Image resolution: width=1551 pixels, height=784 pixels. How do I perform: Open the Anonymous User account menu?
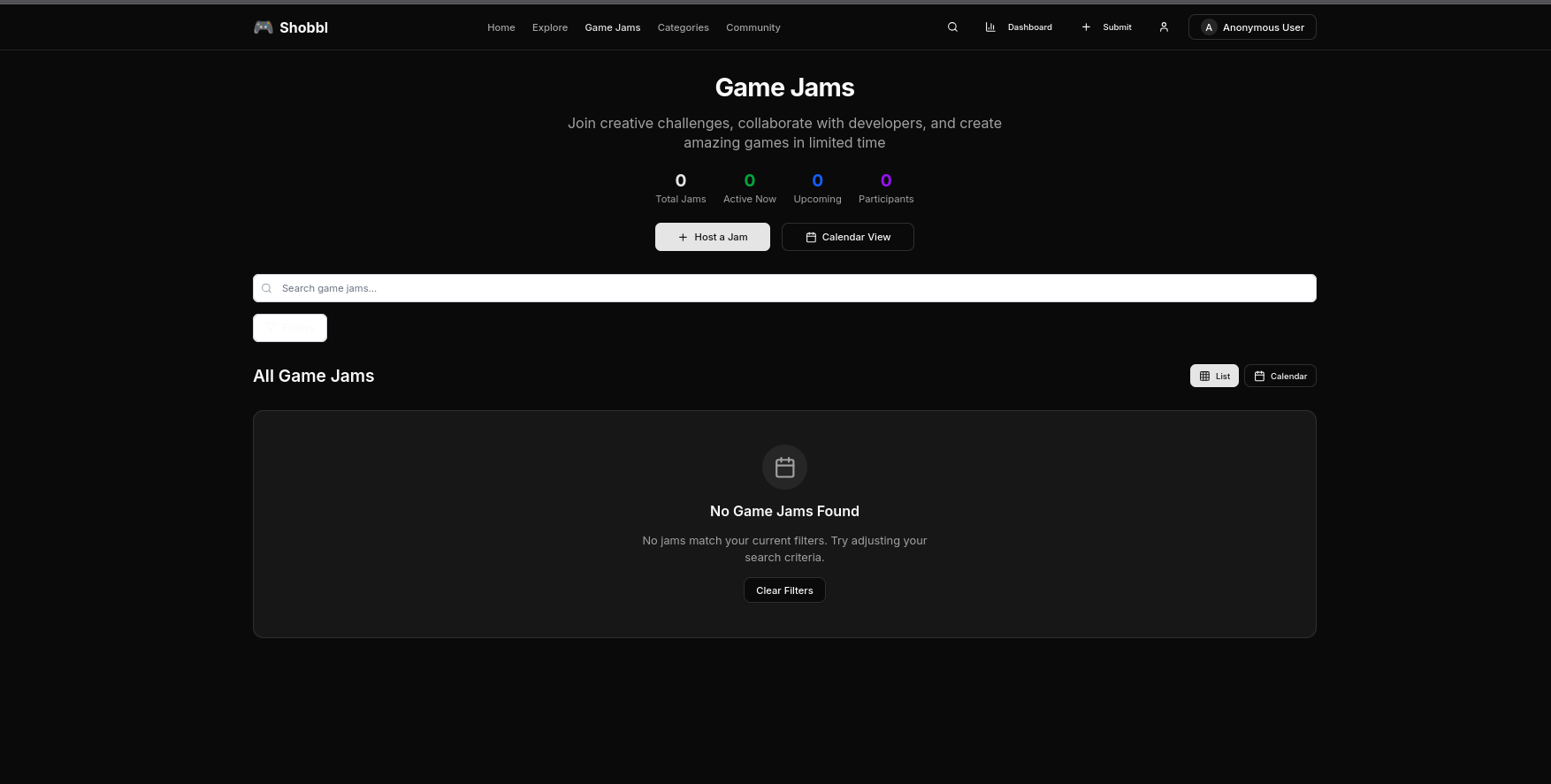[x=1263, y=27]
